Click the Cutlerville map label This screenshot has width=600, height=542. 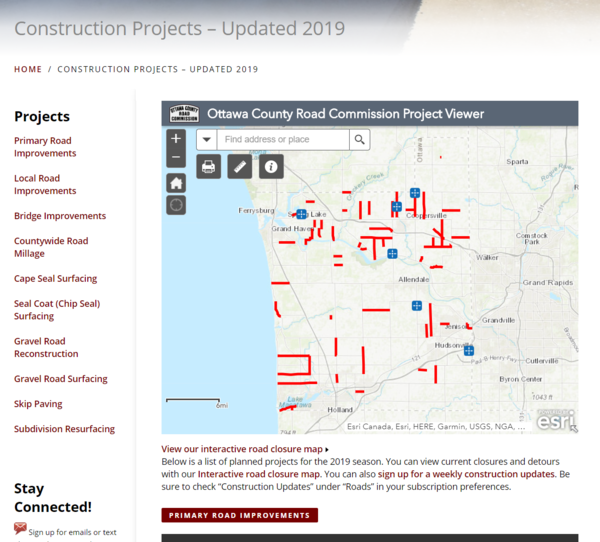coord(541,361)
